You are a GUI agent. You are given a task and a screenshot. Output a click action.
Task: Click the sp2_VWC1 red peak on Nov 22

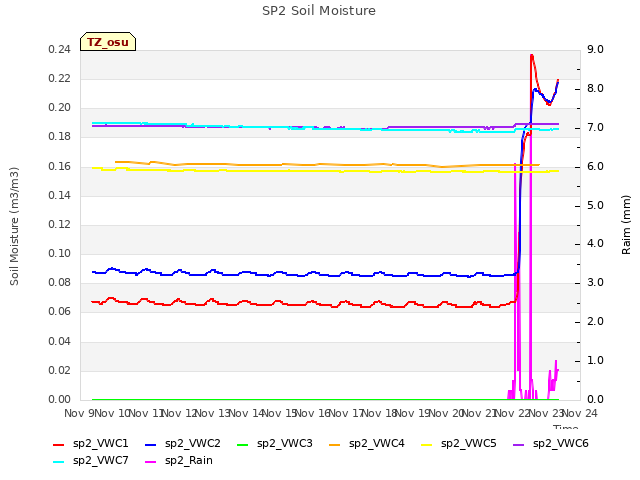[532, 56]
